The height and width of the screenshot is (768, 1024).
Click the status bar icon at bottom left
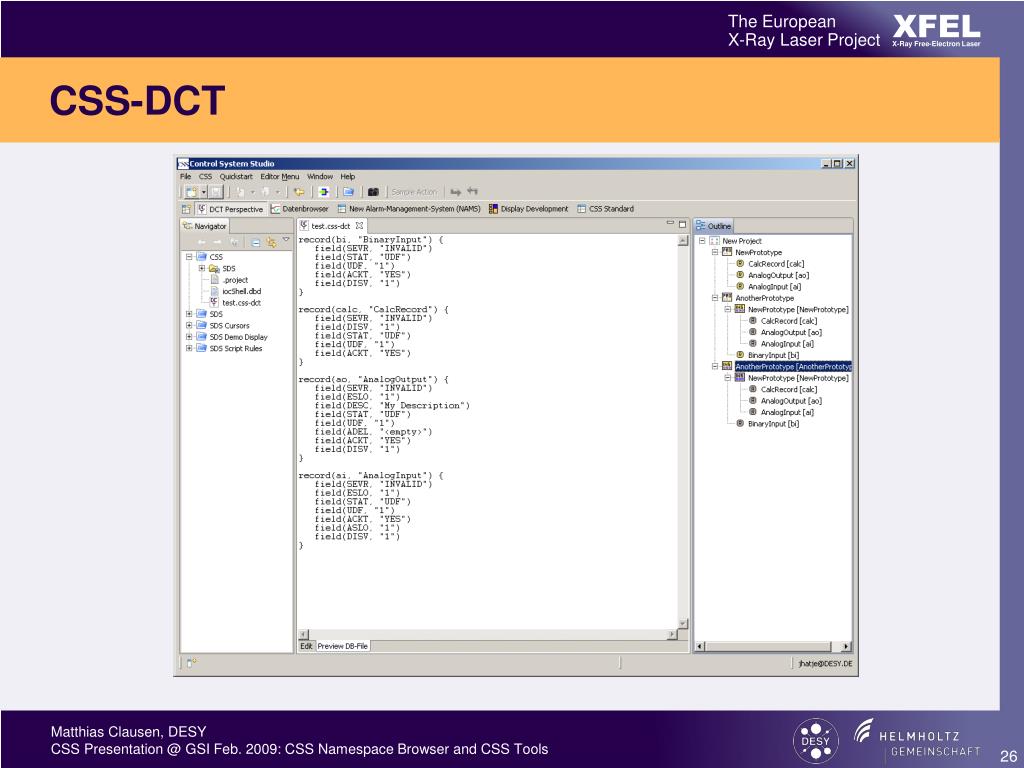click(191, 664)
